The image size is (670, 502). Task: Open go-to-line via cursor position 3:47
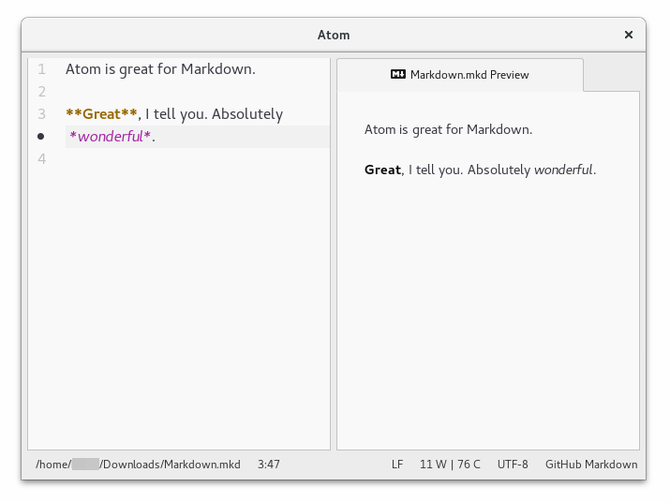pyautogui.click(x=268, y=464)
